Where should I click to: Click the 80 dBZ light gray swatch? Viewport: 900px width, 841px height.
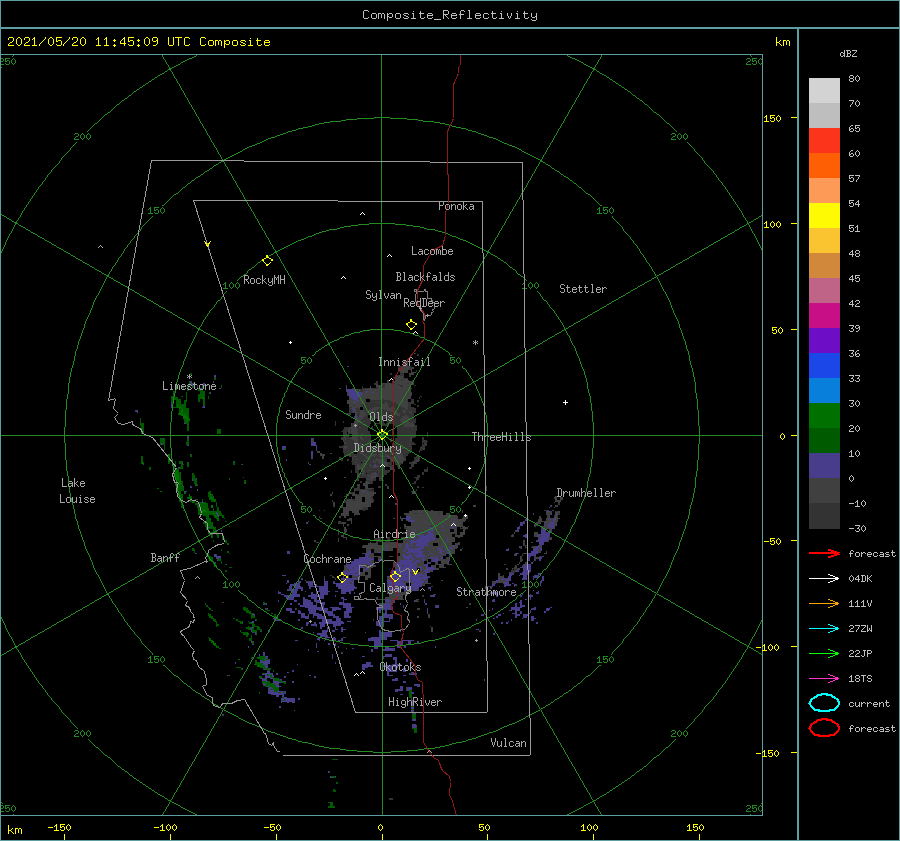[824, 90]
